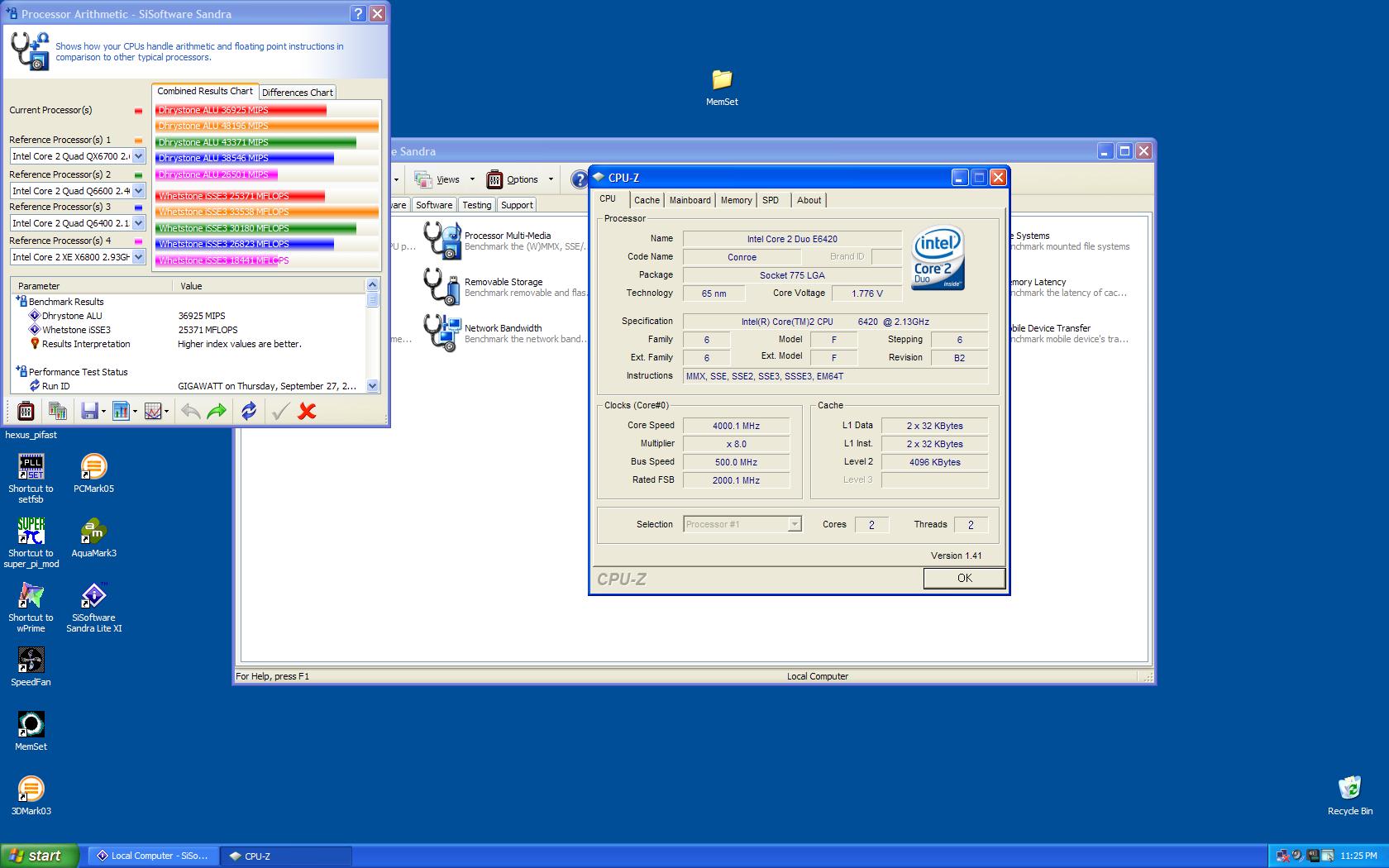Open the Memory tab in CPU-Z
1389x868 pixels.
(x=736, y=200)
